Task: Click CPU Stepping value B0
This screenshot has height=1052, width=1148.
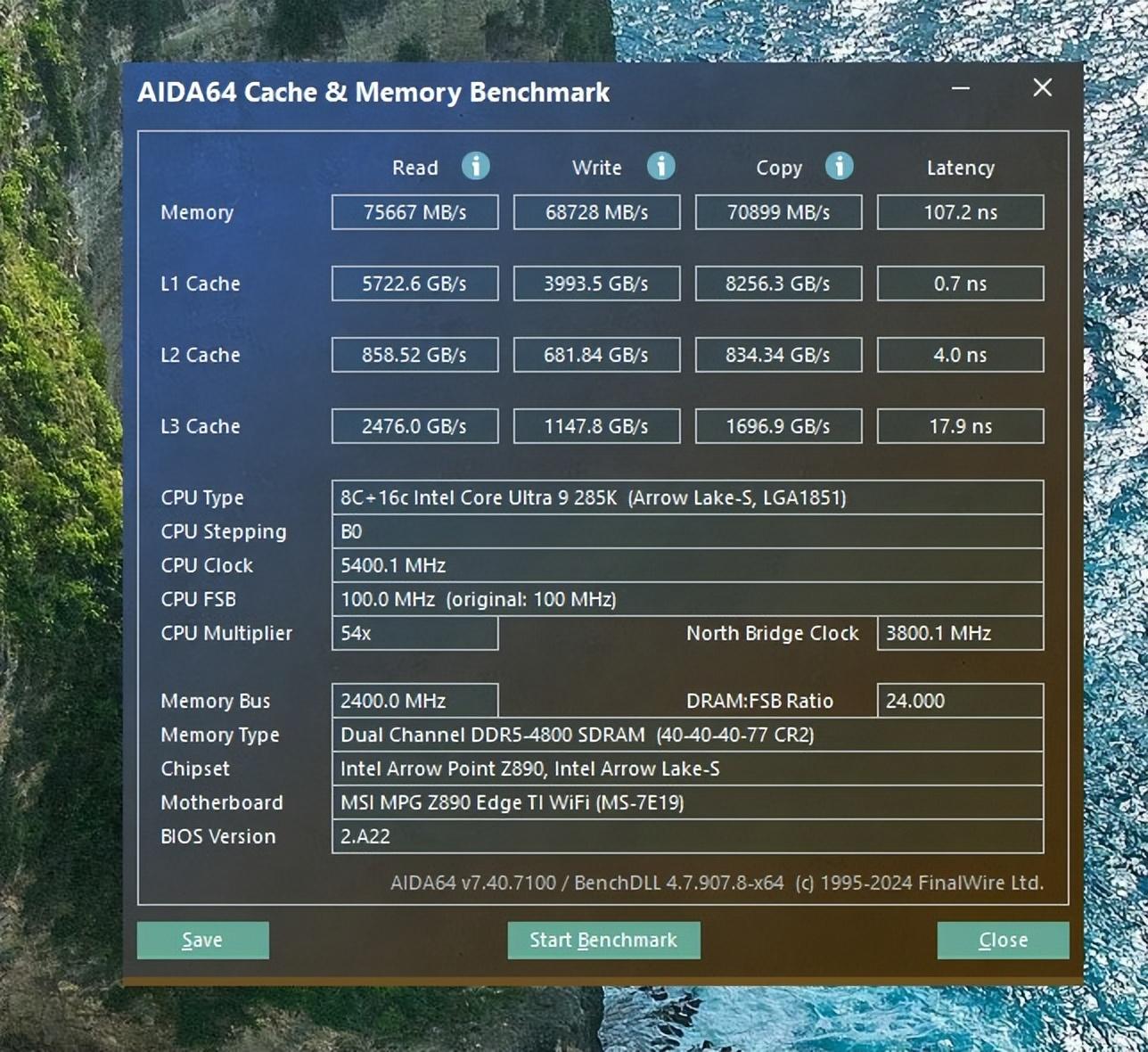Action: 688,531
